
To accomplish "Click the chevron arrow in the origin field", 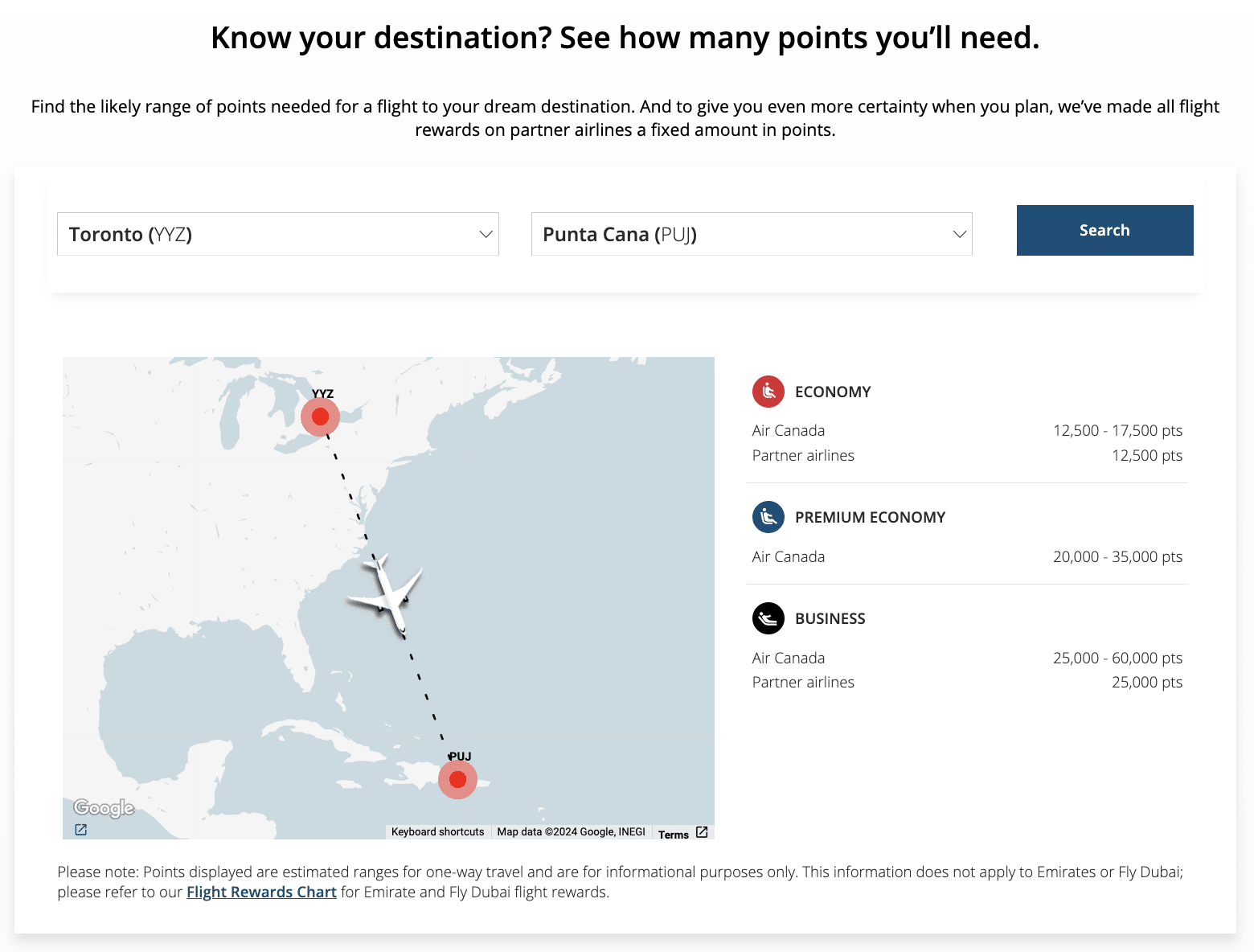I will point(486,234).
